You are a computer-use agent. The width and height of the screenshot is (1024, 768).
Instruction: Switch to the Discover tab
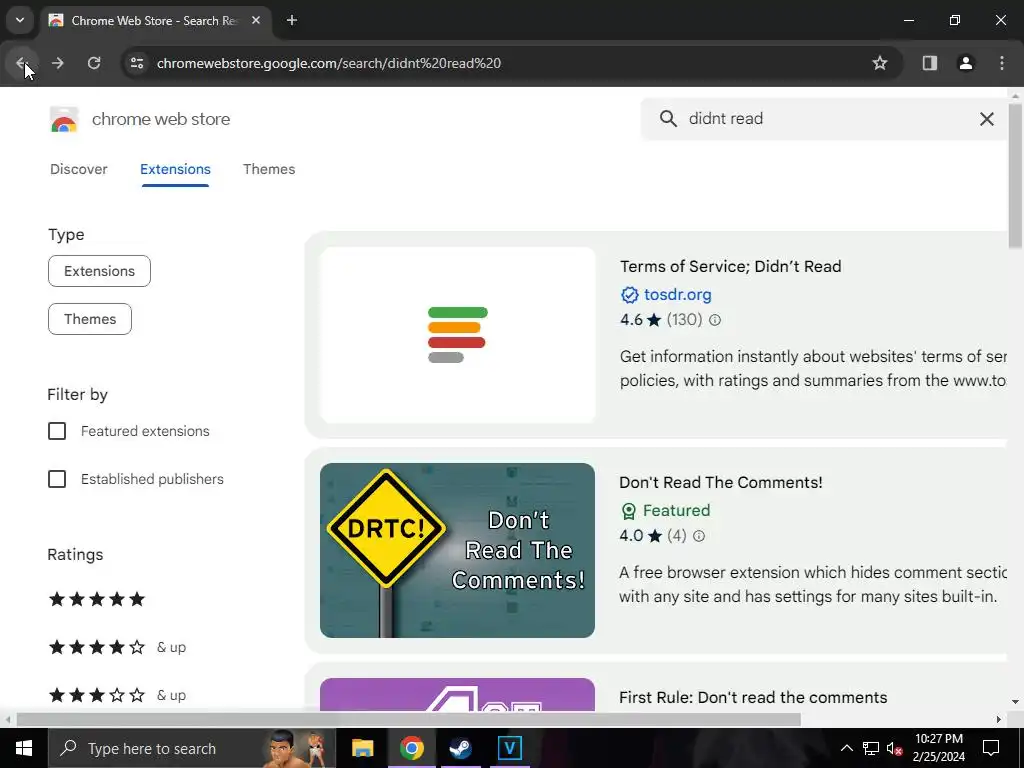[78, 169]
